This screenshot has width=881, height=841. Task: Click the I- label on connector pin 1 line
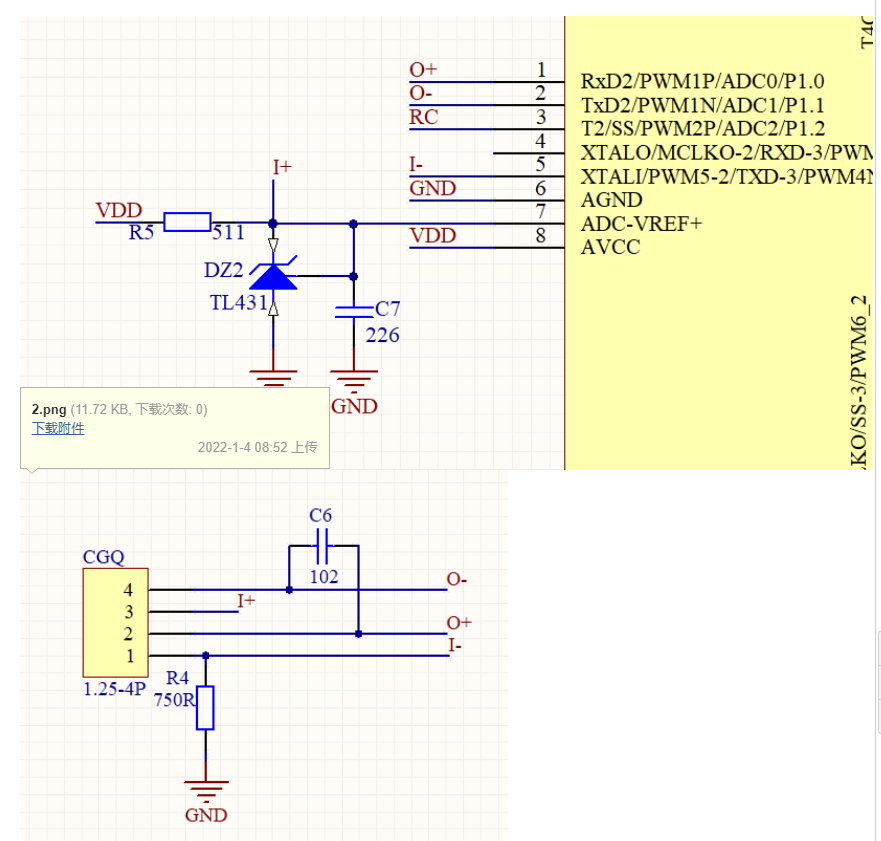point(455,645)
